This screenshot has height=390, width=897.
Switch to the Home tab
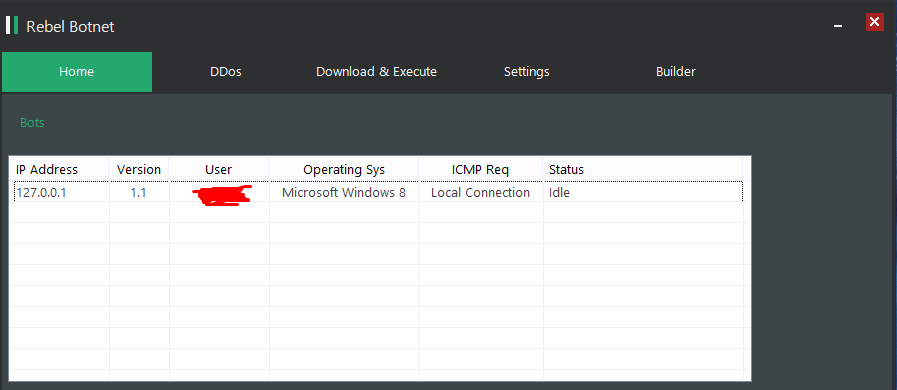pyautogui.click(x=77, y=72)
